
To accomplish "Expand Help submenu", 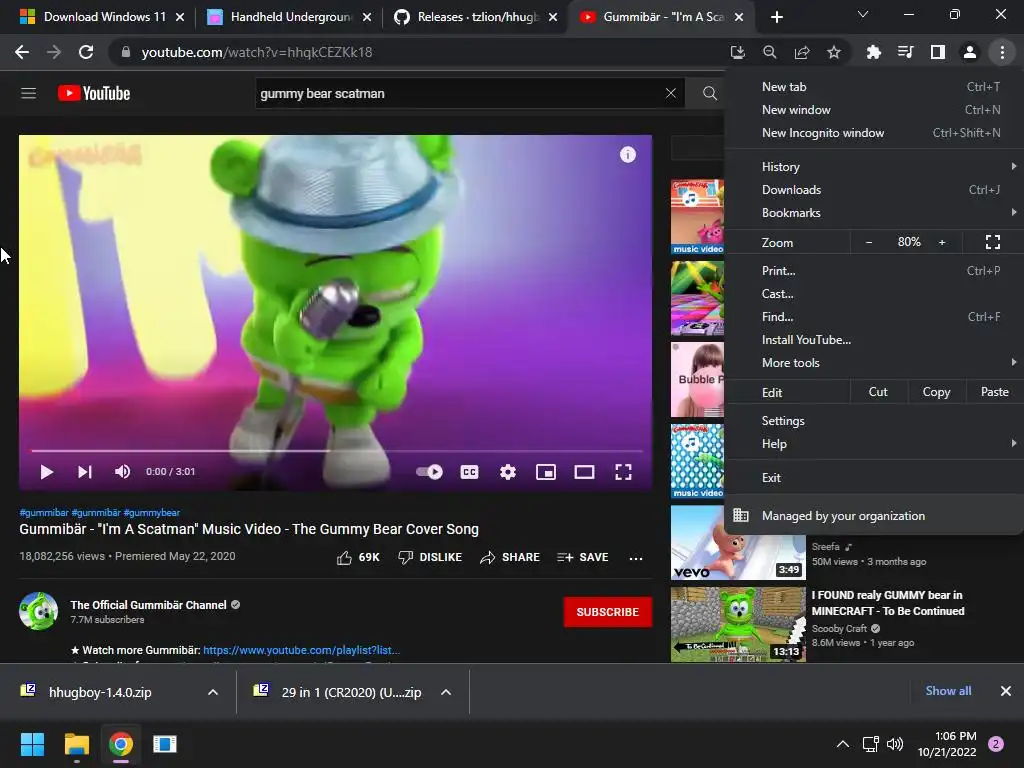I will [x=874, y=443].
